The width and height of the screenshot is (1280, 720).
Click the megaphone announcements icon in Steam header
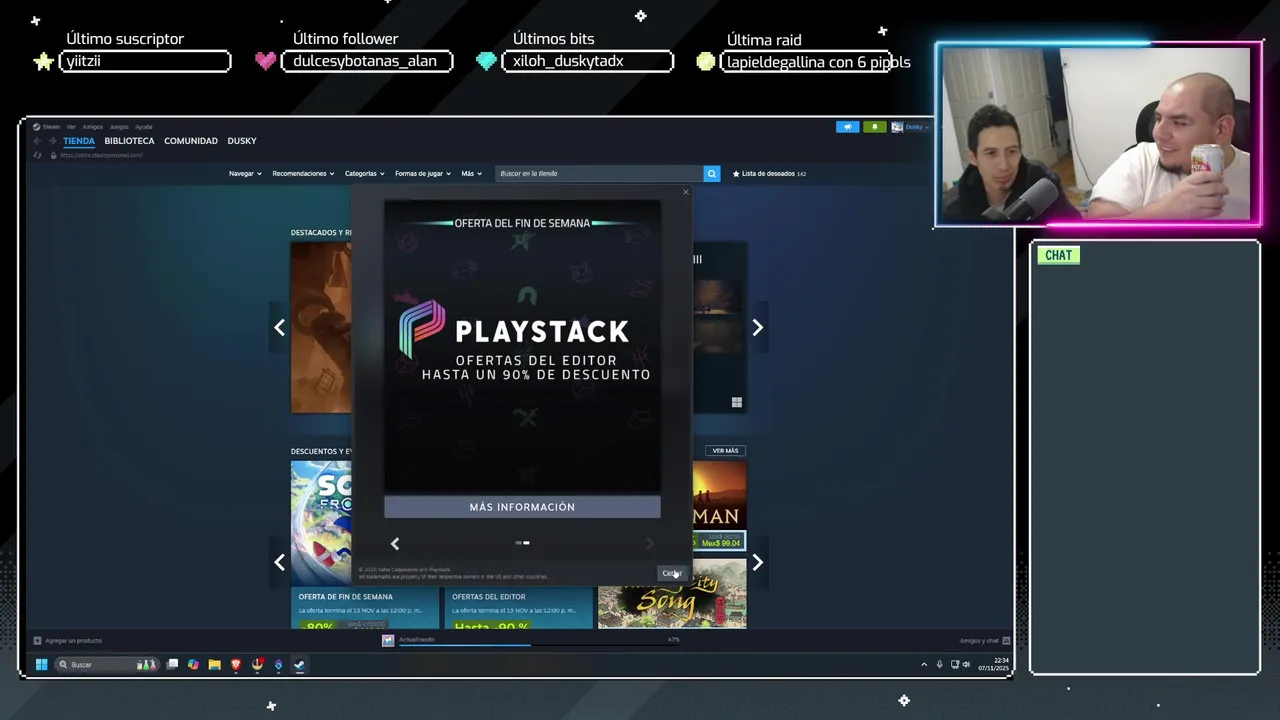[847, 127]
